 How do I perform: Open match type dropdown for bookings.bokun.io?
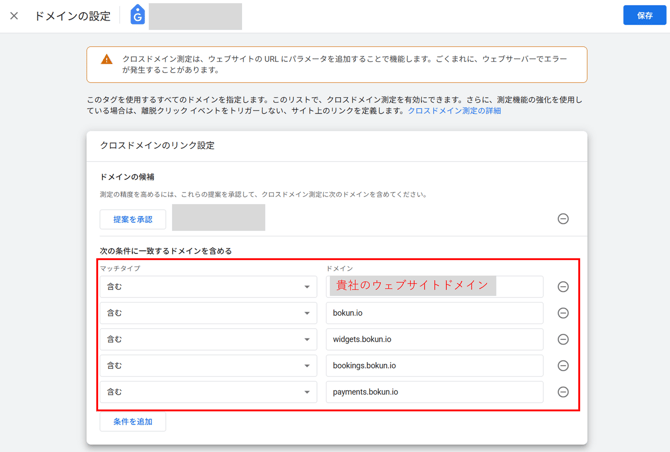point(208,366)
